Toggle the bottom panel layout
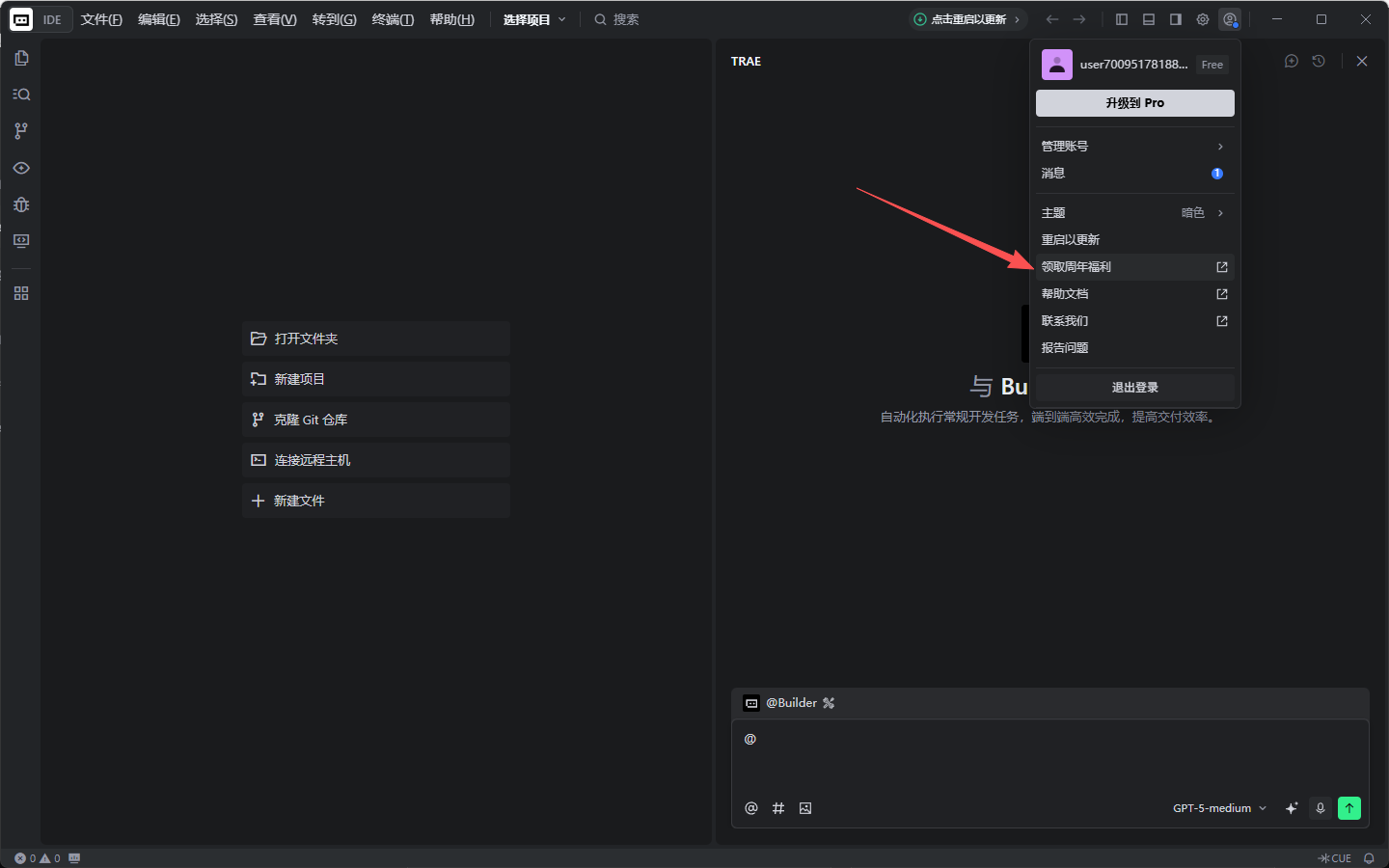This screenshot has height=868, width=1389. pos(1149,19)
